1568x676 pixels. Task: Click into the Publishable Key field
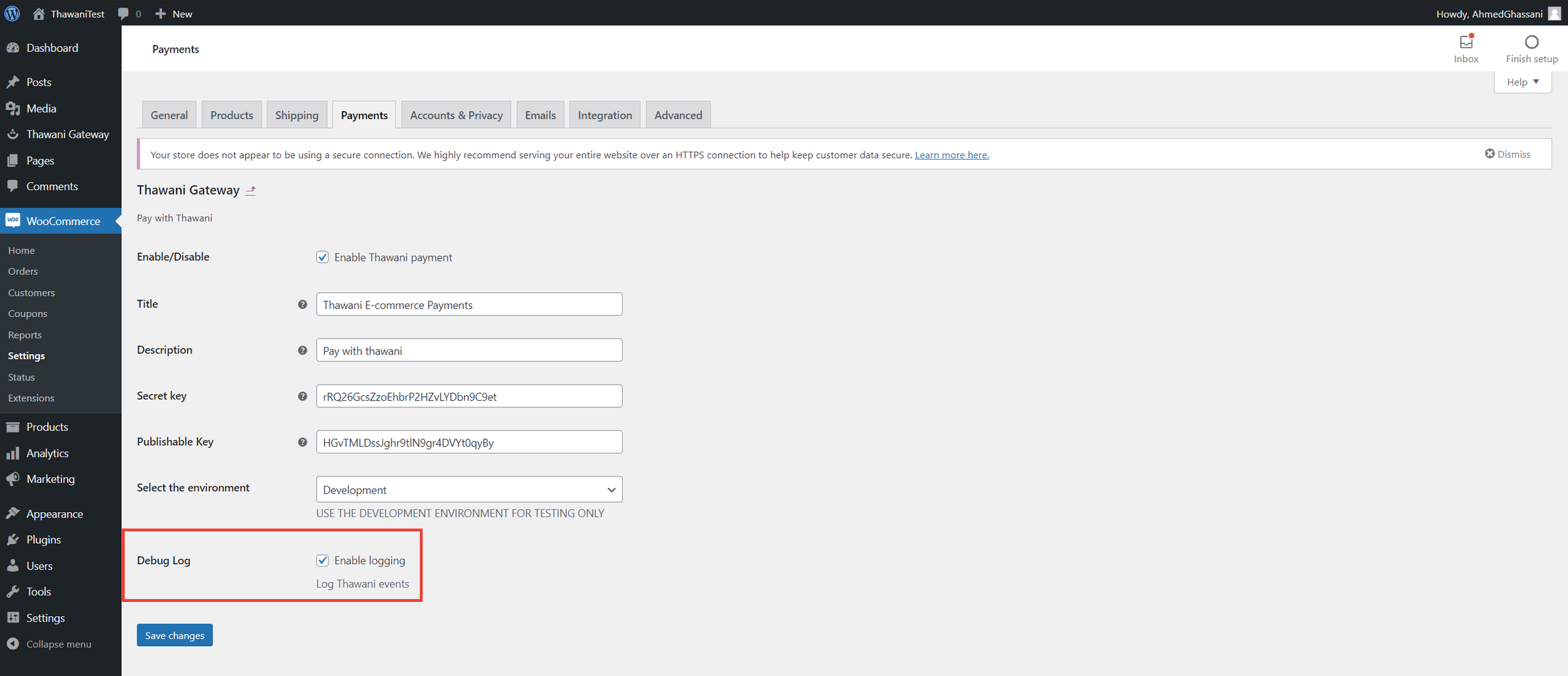click(469, 442)
